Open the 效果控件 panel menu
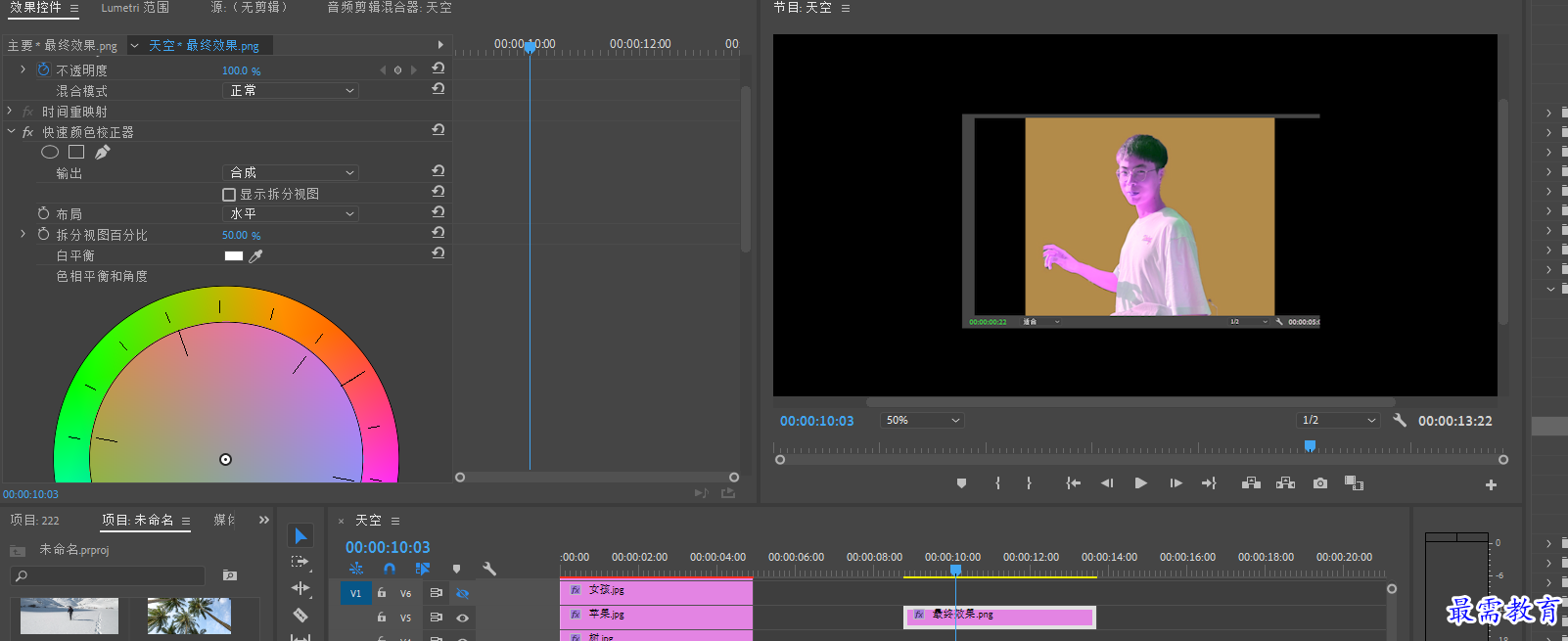Image resolution: width=1568 pixels, height=641 pixels. point(73,8)
